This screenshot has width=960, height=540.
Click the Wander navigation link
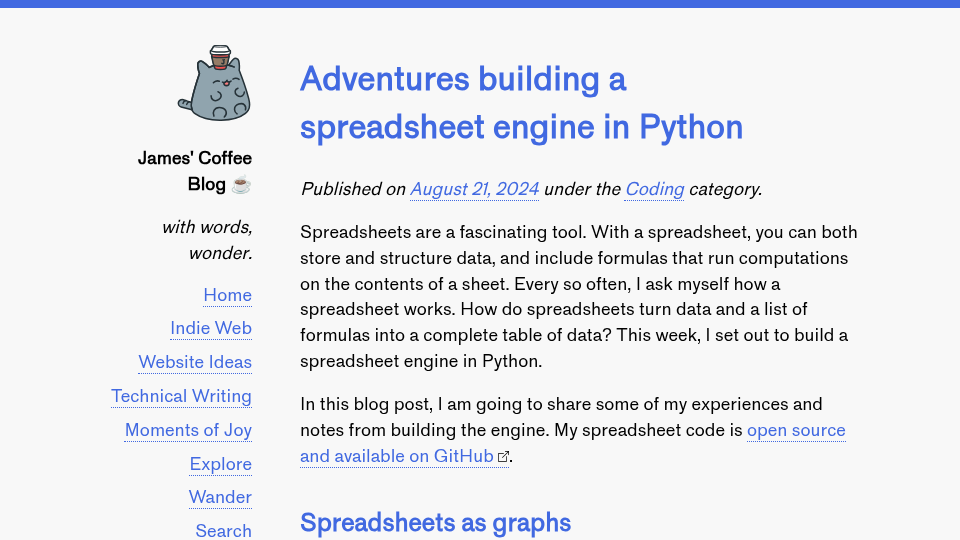click(220, 497)
